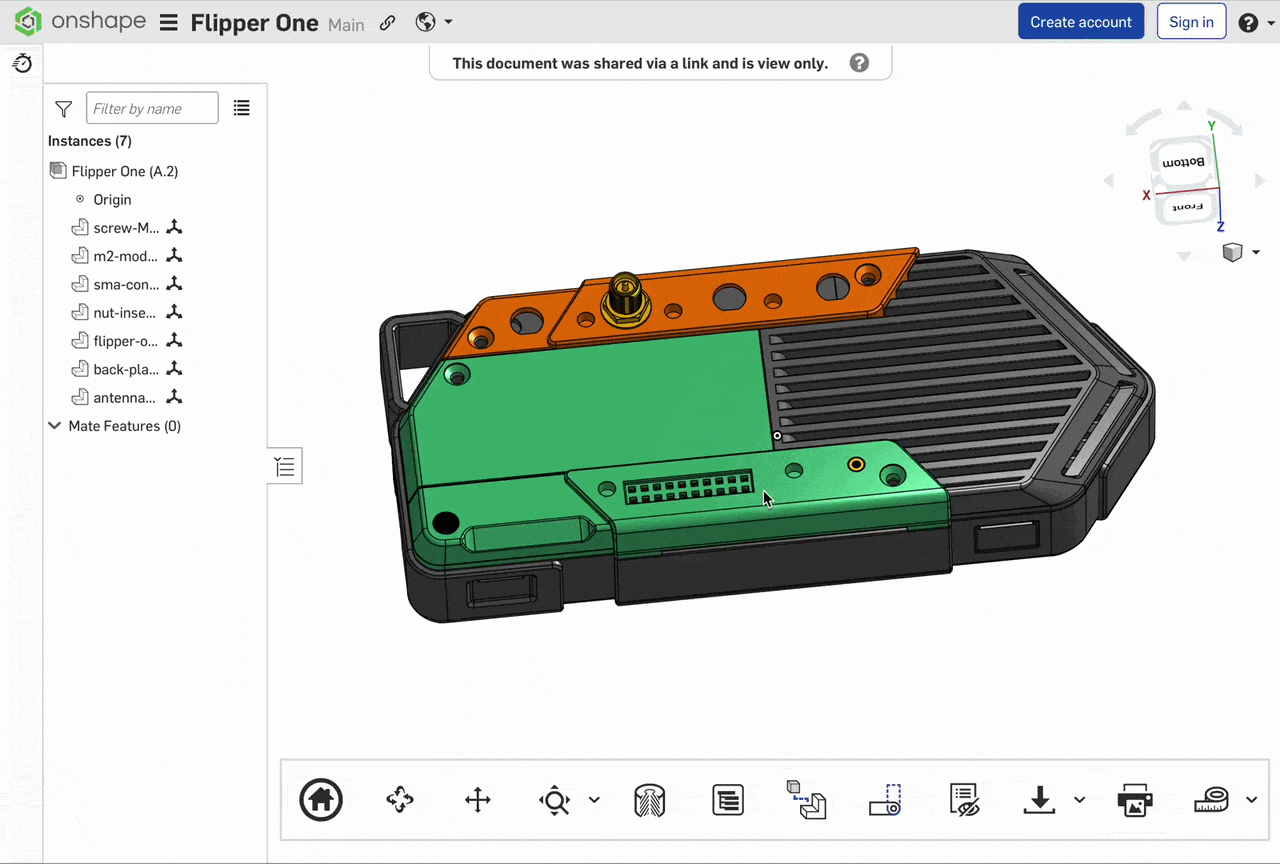Click the dashed-outline roller icon in the toolbar
This screenshot has height=864, width=1280.
pos(885,800)
